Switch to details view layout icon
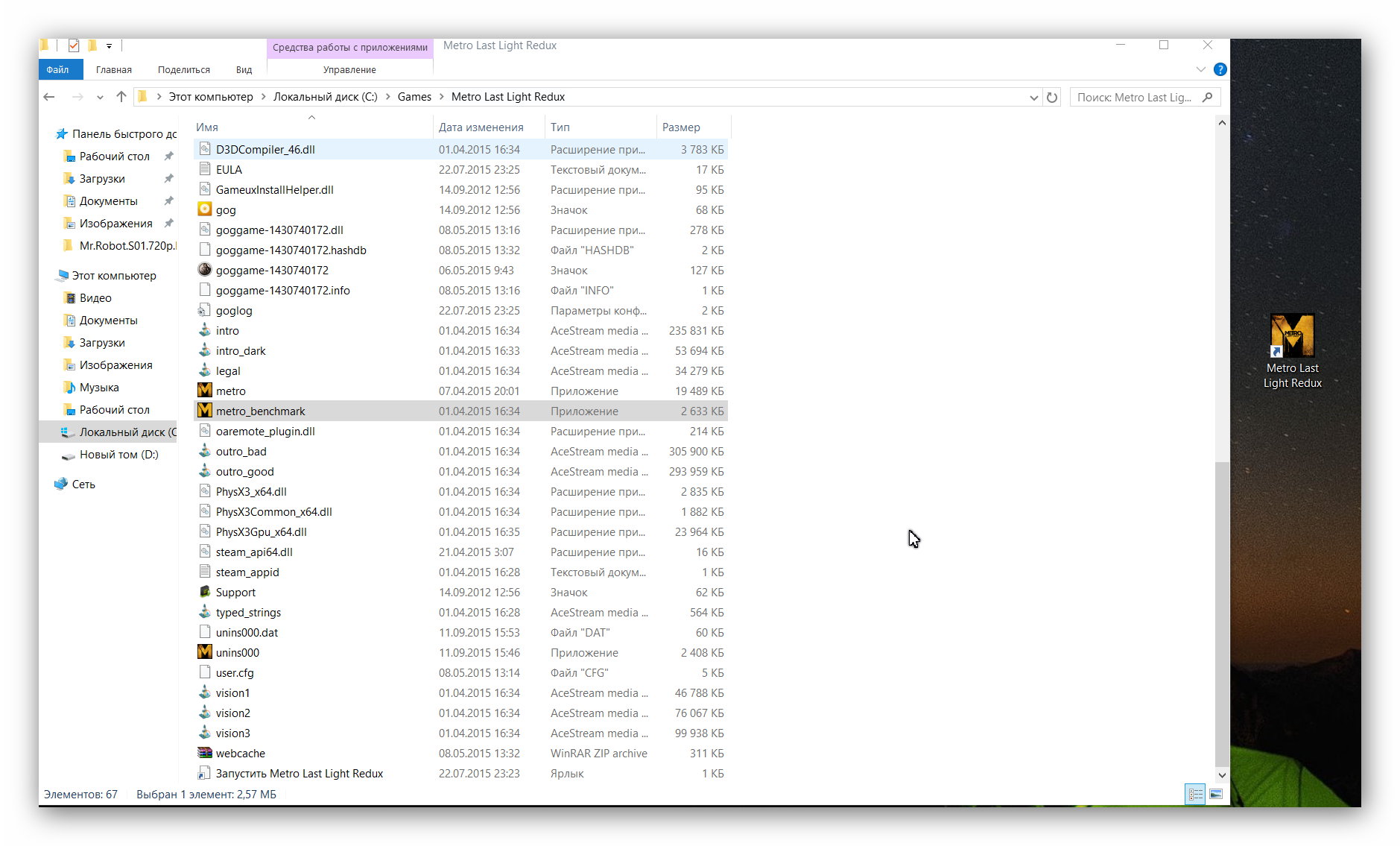1400x846 pixels. coord(1195,795)
